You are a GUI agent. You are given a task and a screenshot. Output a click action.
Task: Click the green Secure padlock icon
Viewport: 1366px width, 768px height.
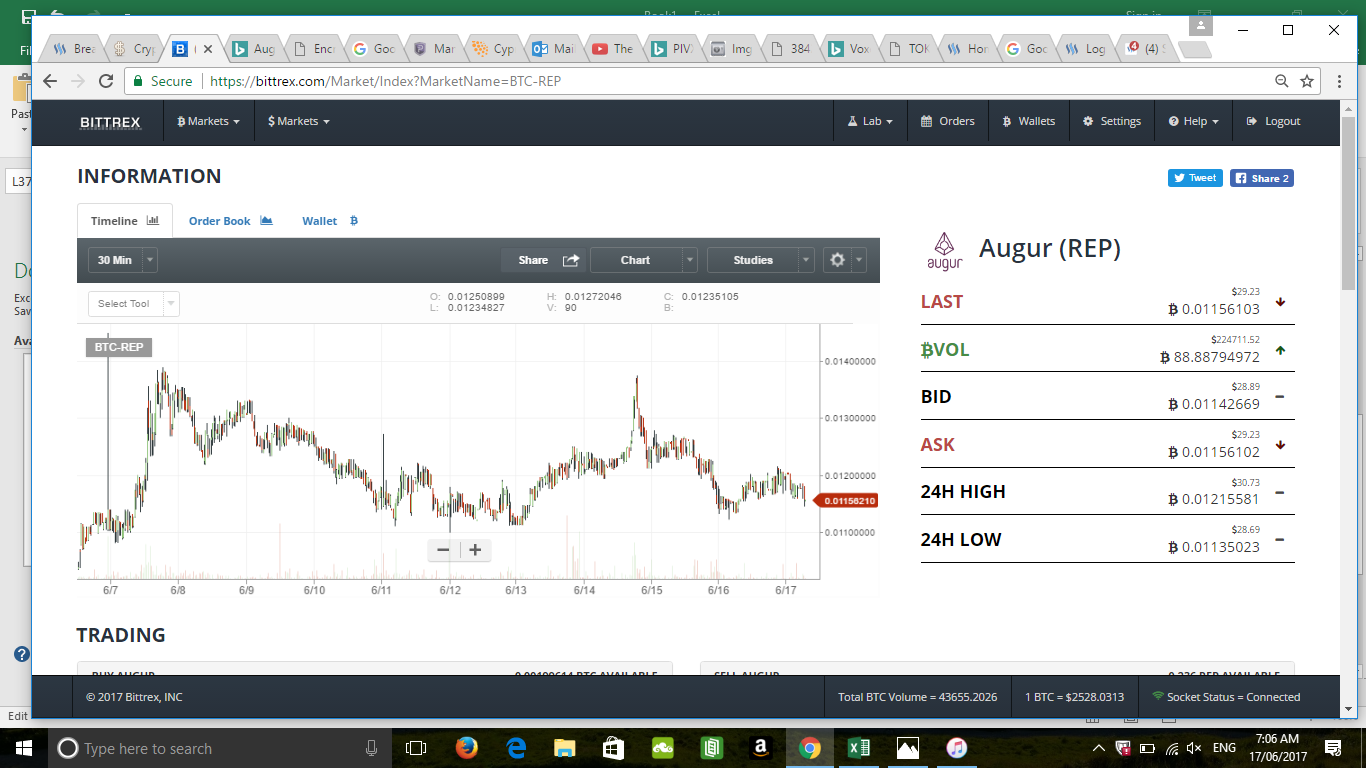(138, 81)
